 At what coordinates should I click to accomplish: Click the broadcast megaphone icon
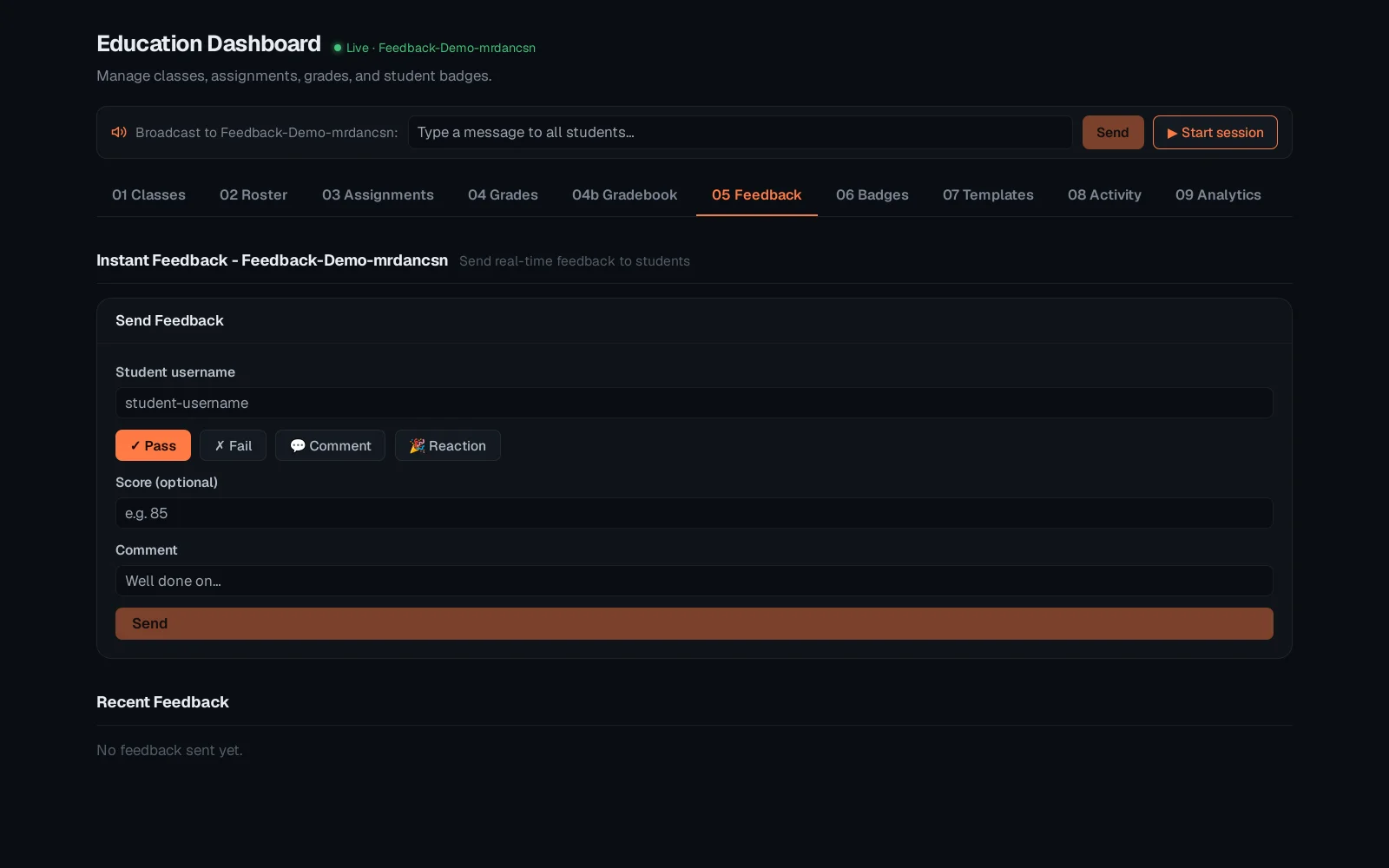pyautogui.click(x=119, y=132)
